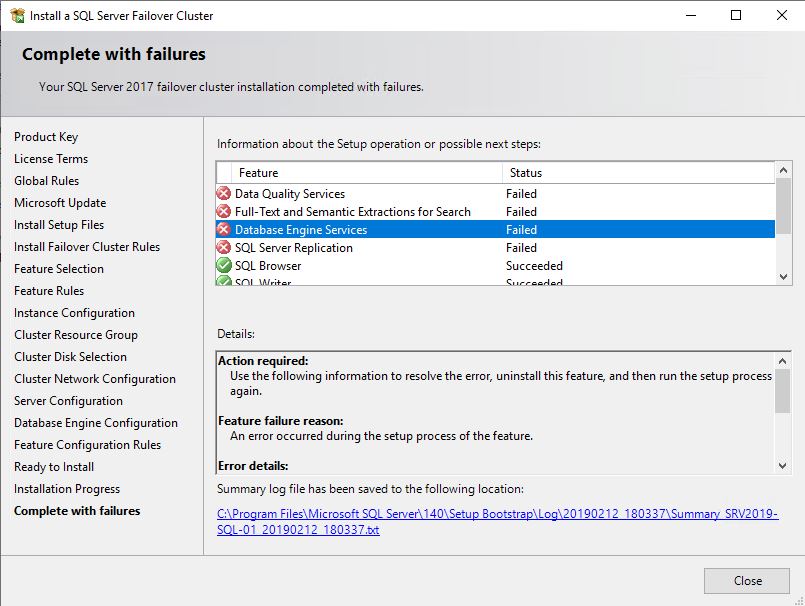Click the Feature column header
The height and width of the screenshot is (606, 805).
(x=367, y=173)
